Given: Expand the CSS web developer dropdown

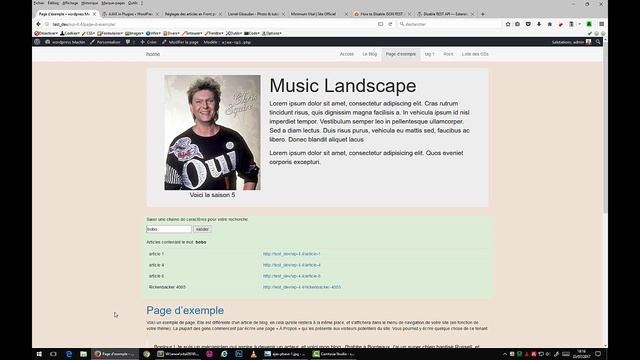Looking at the screenshot, I should [x=89, y=33].
